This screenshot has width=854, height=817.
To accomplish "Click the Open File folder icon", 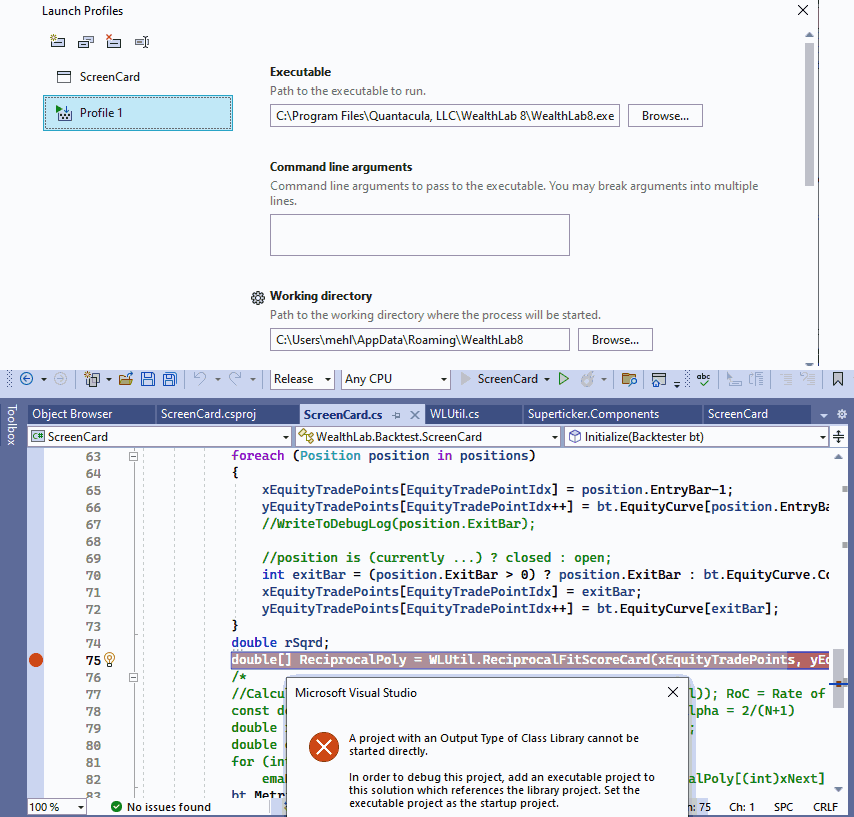I will [126, 379].
